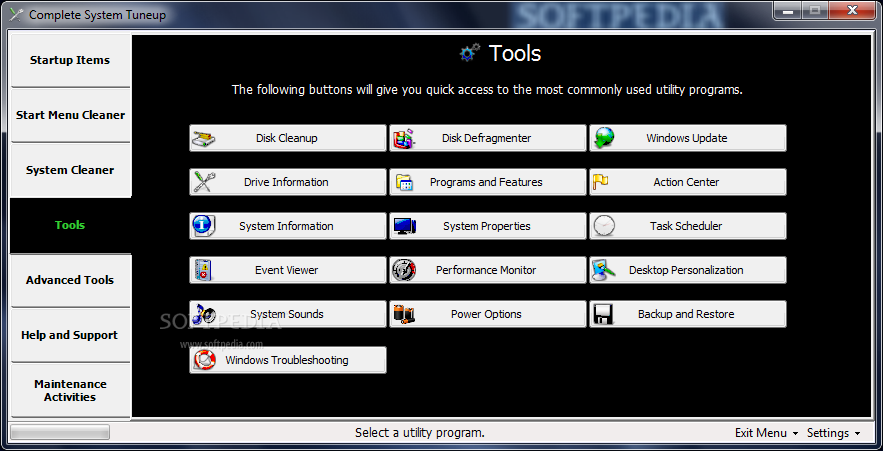Select the Tools tab

pos(70,225)
